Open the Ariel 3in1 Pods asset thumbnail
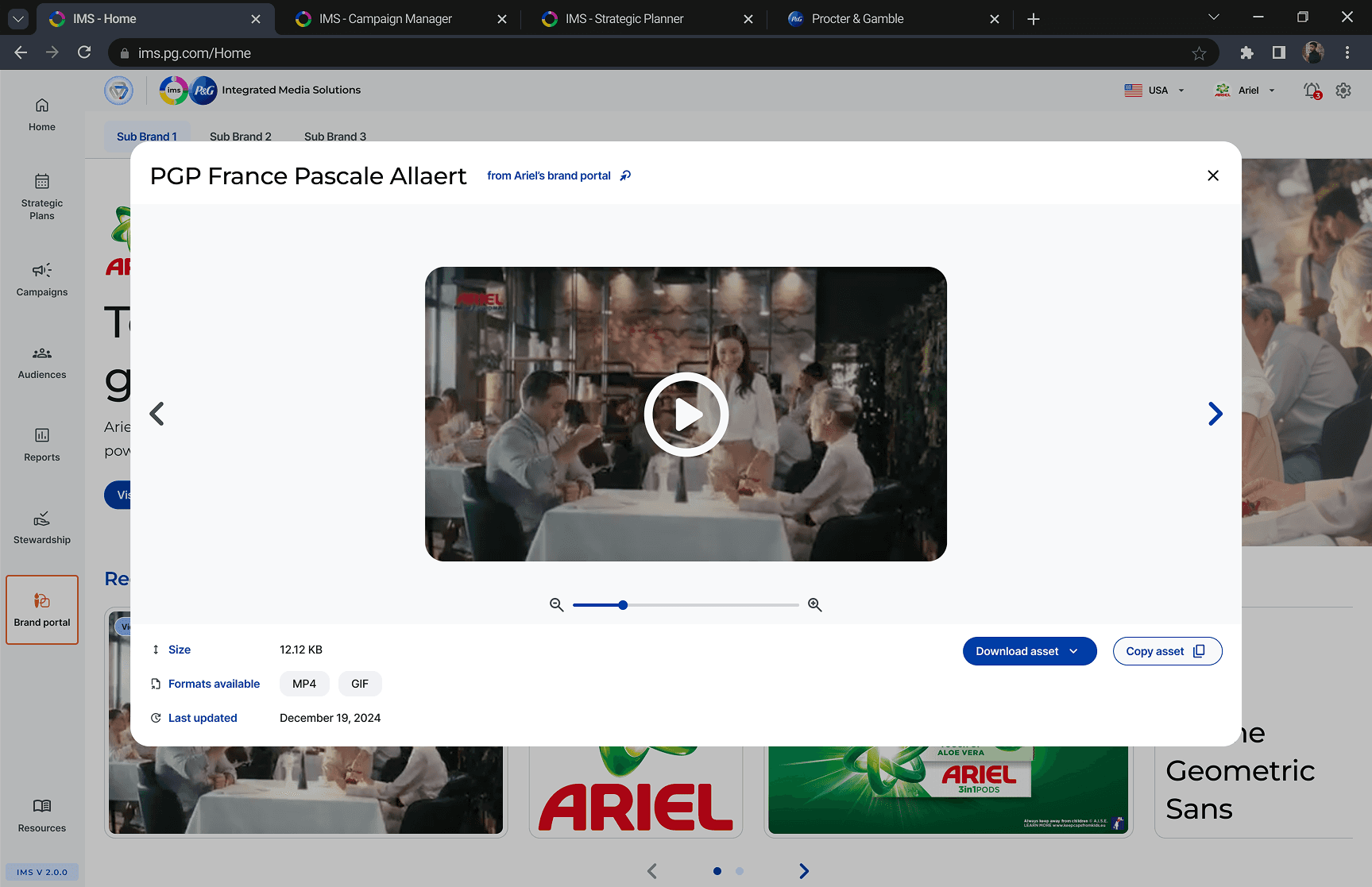 click(x=948, y=790)
